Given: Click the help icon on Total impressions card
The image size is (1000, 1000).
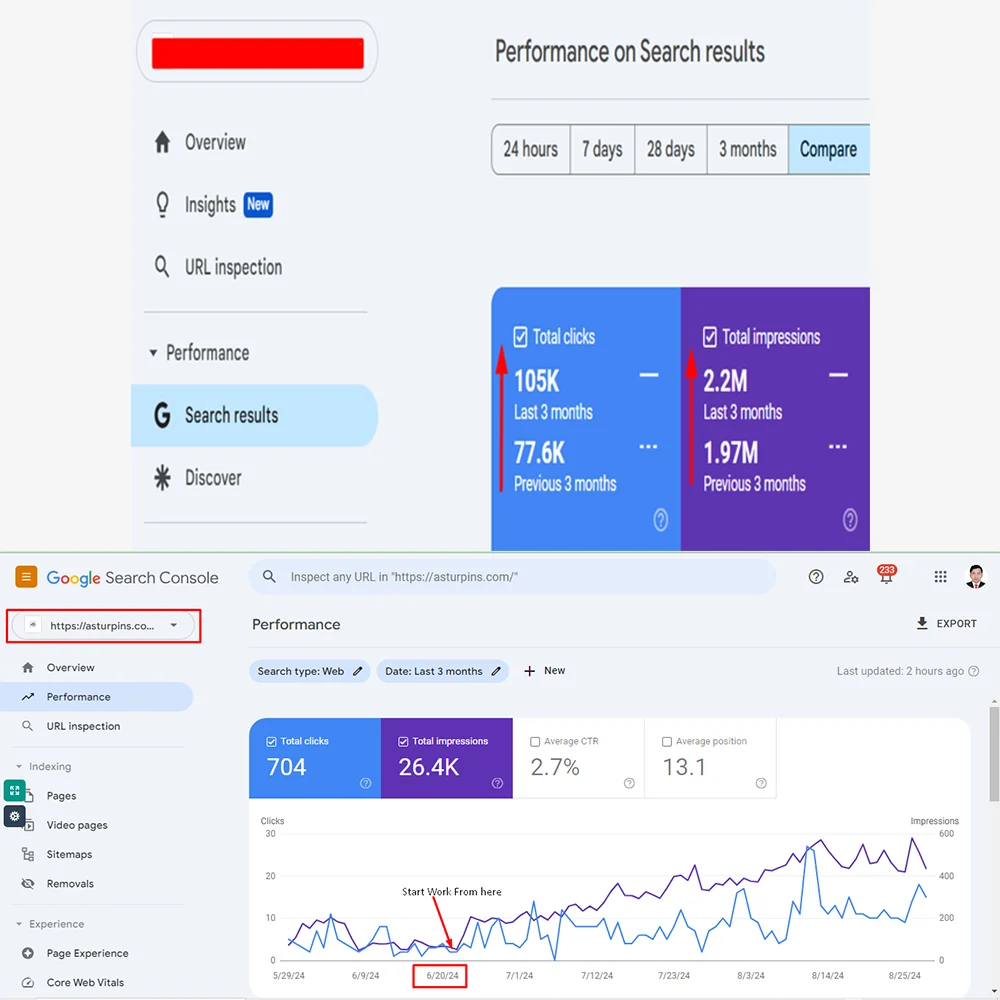Looking at the screenshot, I should click(497, 784).
